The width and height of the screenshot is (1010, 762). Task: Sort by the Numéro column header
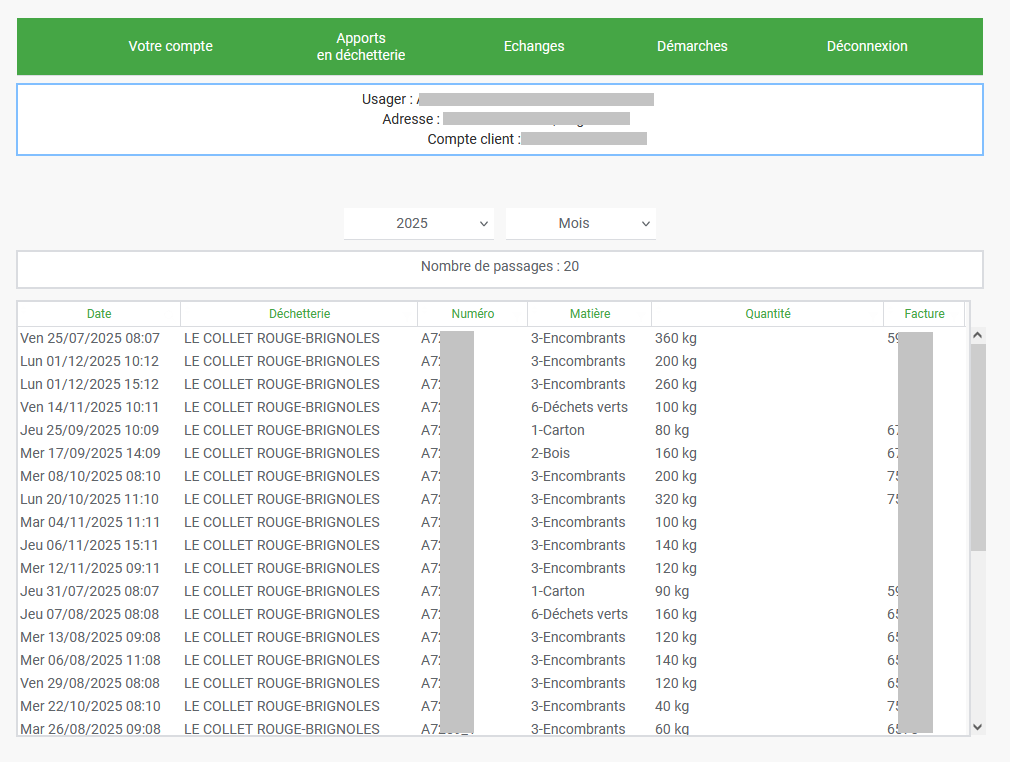point(472,314)
